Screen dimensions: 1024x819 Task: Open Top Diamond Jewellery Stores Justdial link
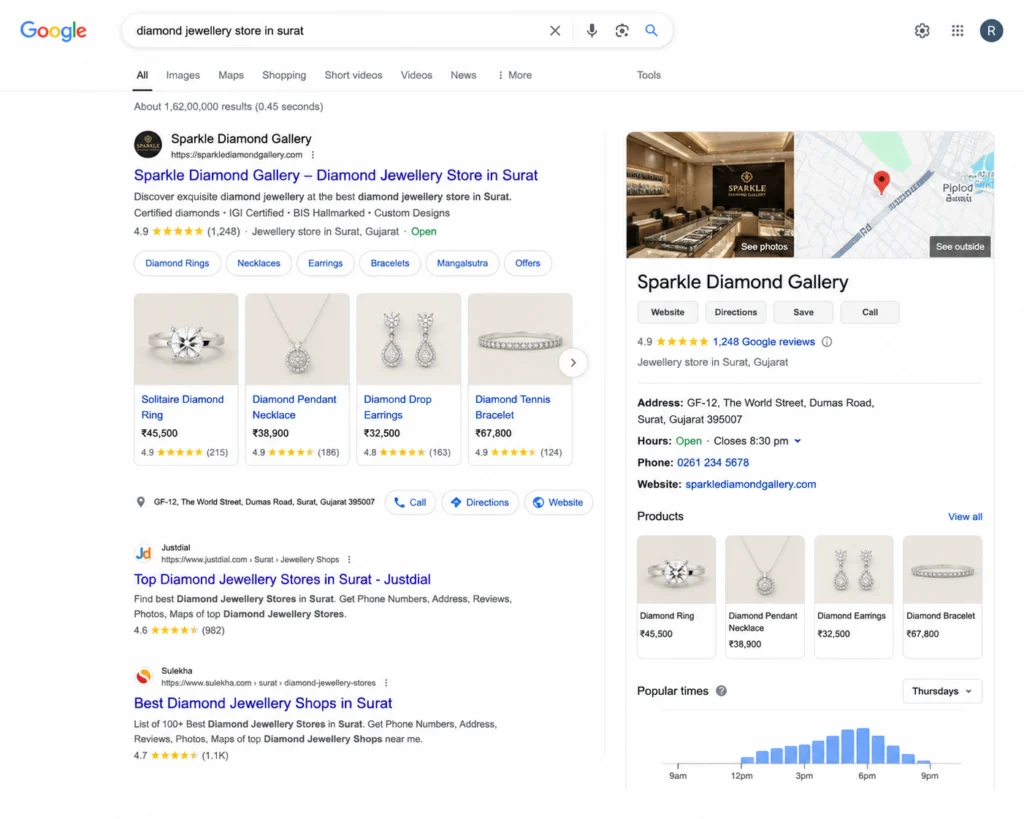(x=282, y=579)
